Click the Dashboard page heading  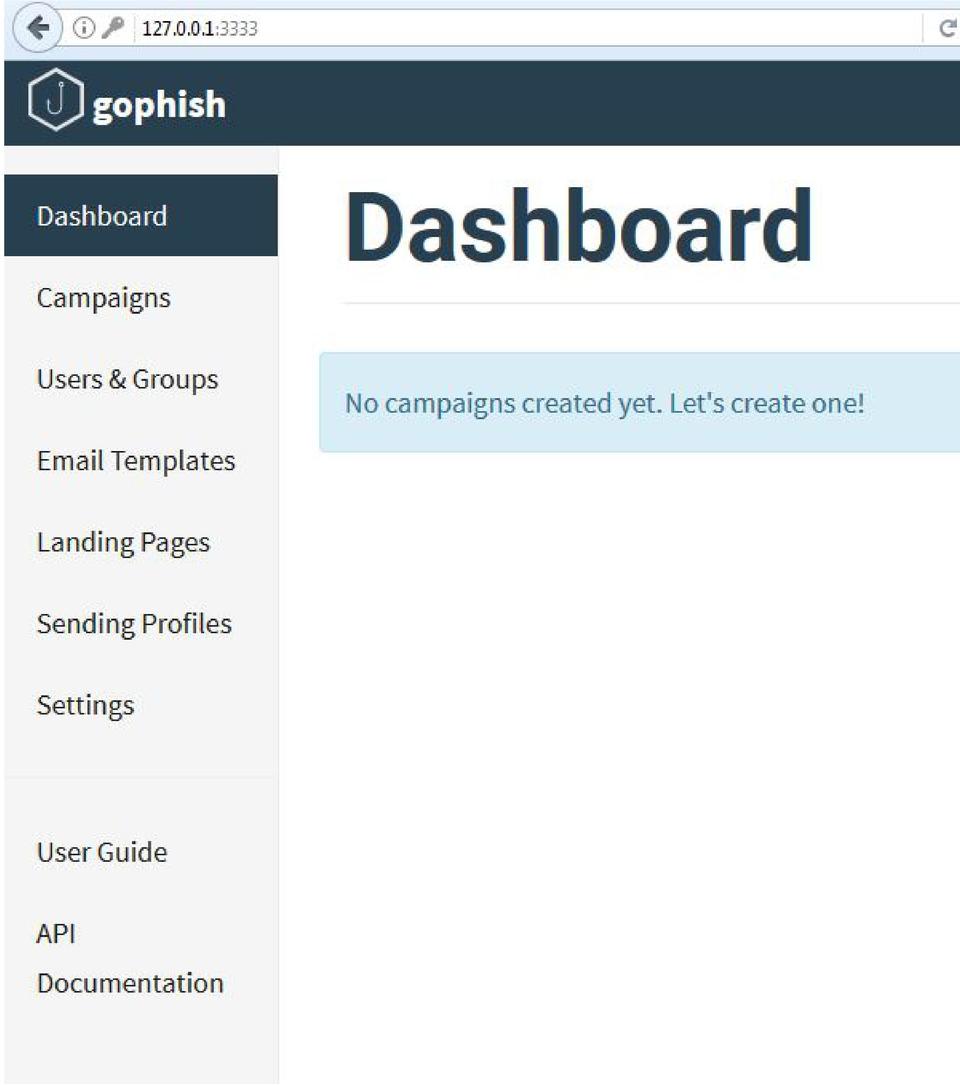(x=578, y=227)
